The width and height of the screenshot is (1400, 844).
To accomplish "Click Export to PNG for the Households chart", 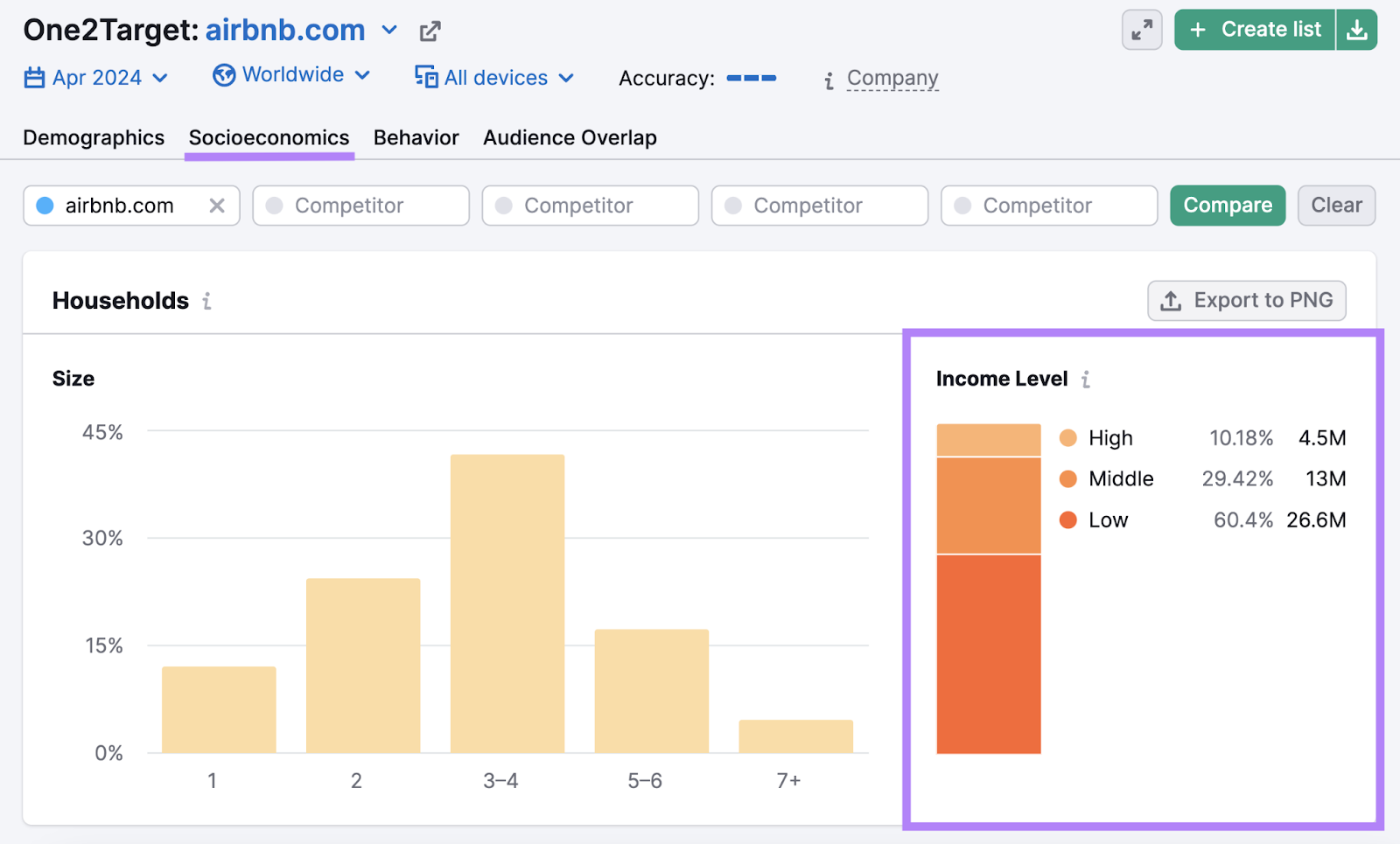I will (x=1246, y=300).
